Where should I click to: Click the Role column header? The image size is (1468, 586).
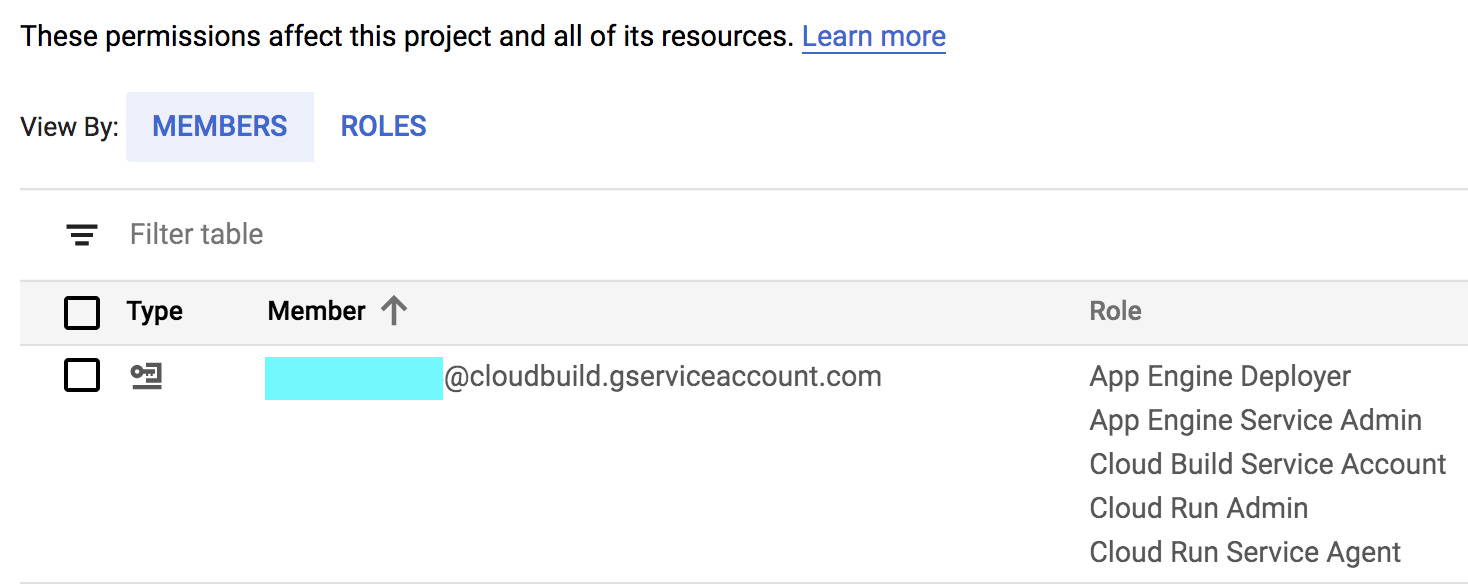pyautogui.click(x=1115, y=312)
